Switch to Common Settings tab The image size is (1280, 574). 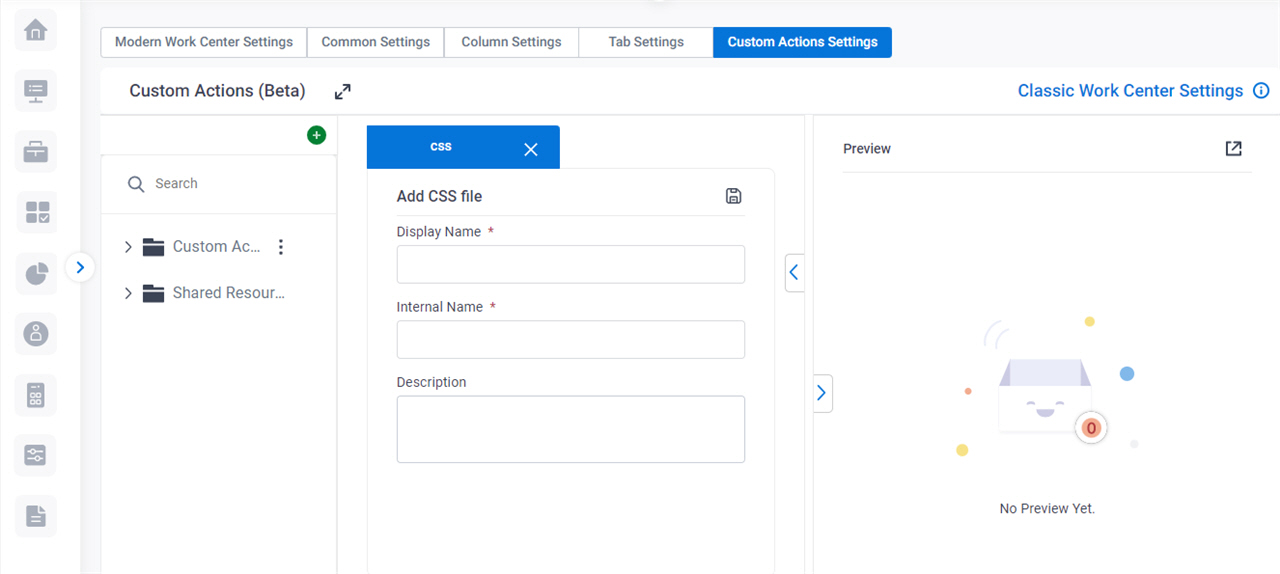376,42
